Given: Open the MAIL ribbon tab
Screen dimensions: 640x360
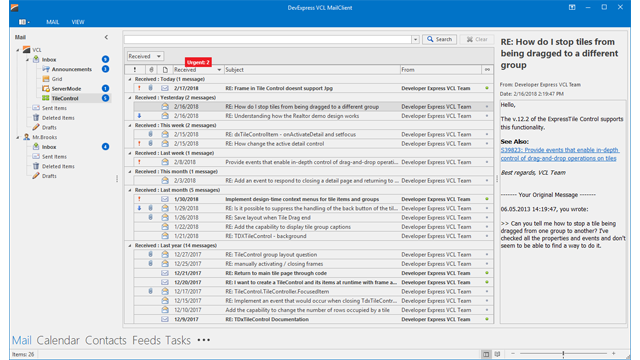Looking at the screenshot, I should [x=52, y=22].
